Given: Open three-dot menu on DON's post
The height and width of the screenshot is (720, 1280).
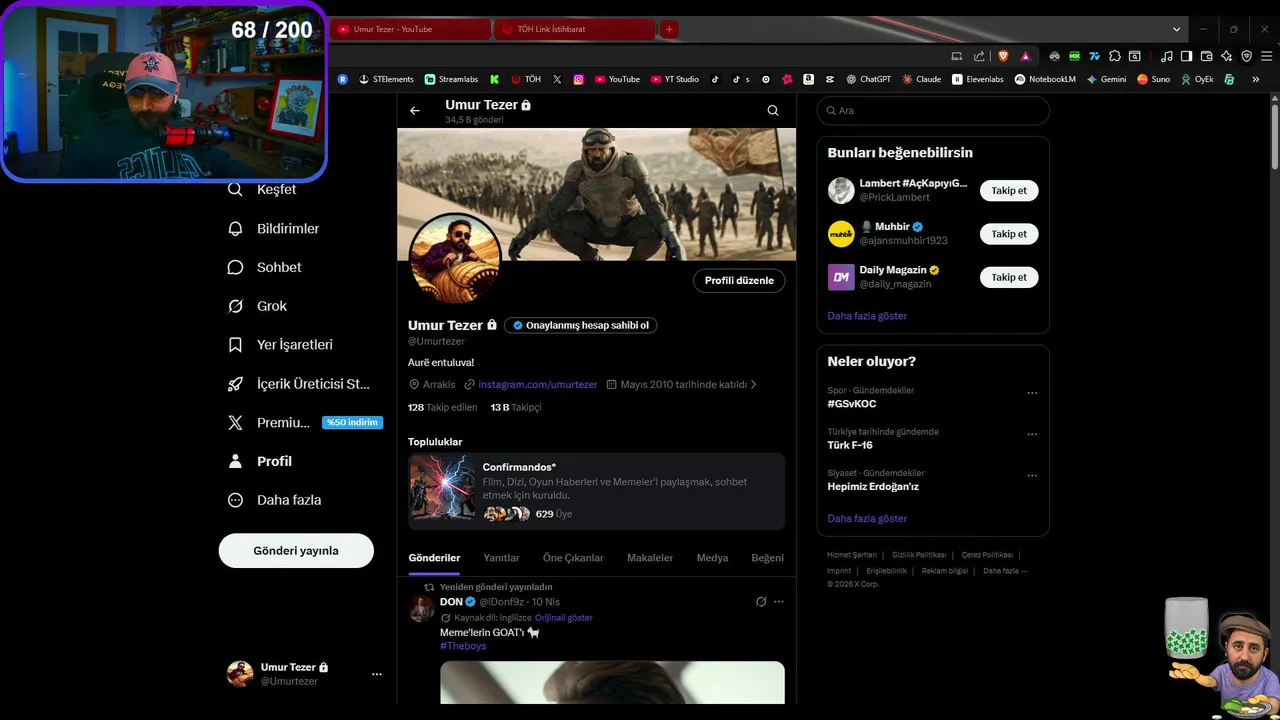Looking at the screenshot, I should coord(779,602).
